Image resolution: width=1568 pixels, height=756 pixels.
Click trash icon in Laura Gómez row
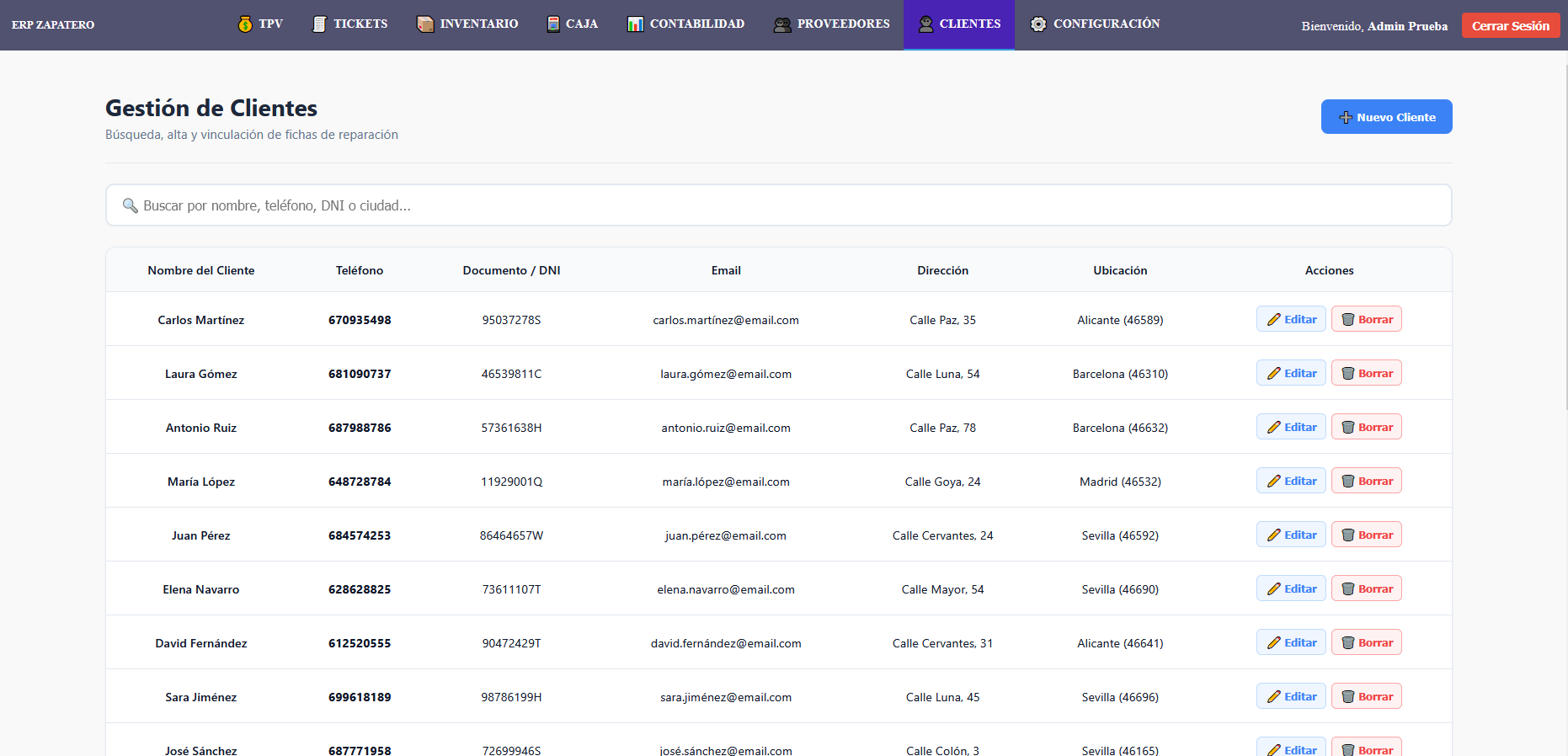point(1347,373)
